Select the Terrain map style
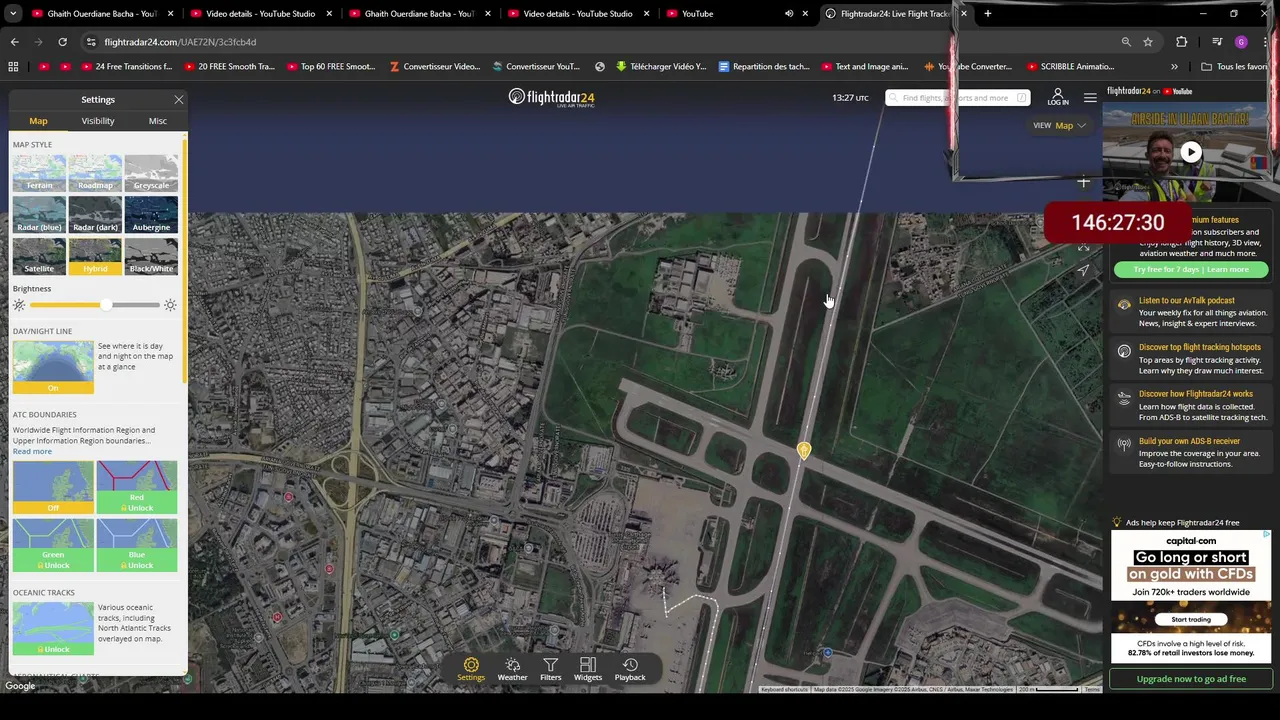The image size is (1280, 720). click(x=39, y=173)
